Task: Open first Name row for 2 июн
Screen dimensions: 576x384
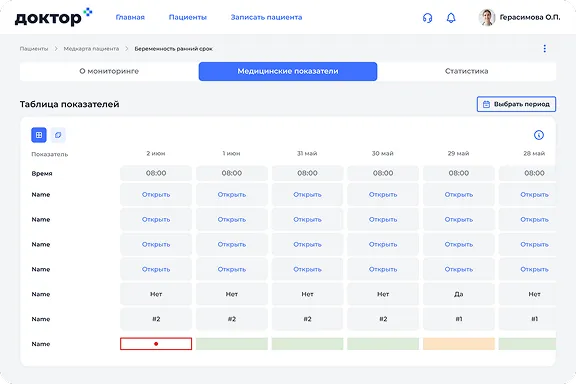Action: [x=156, y=194]
